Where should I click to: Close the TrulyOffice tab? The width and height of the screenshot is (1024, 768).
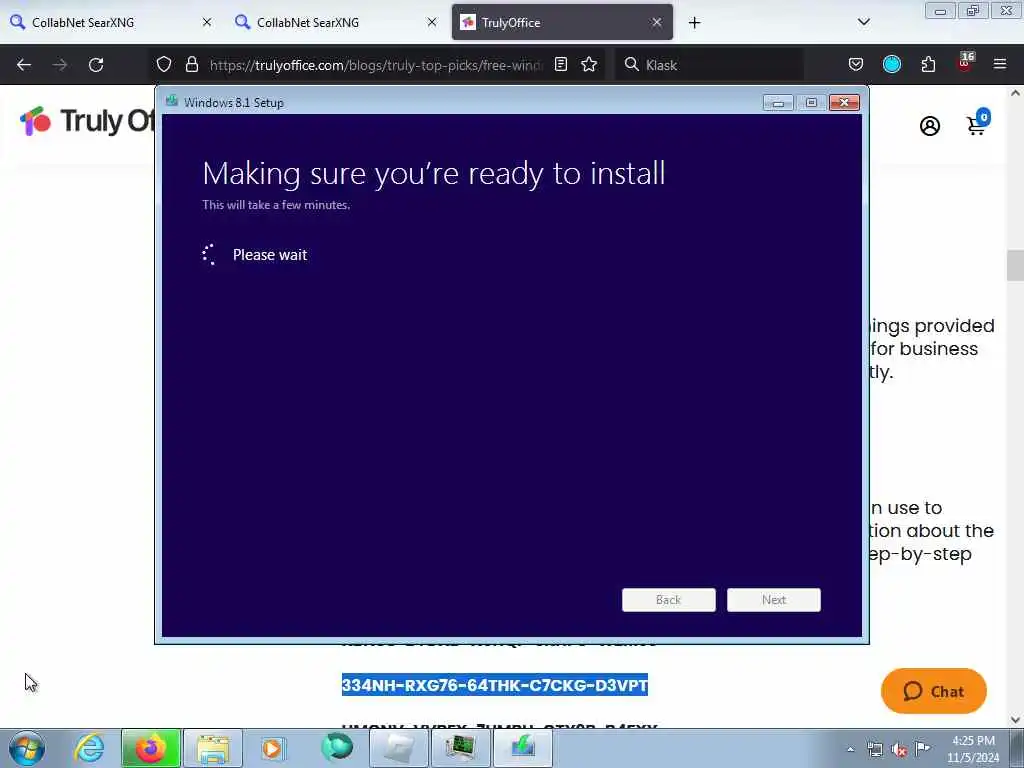pos(657,23)
